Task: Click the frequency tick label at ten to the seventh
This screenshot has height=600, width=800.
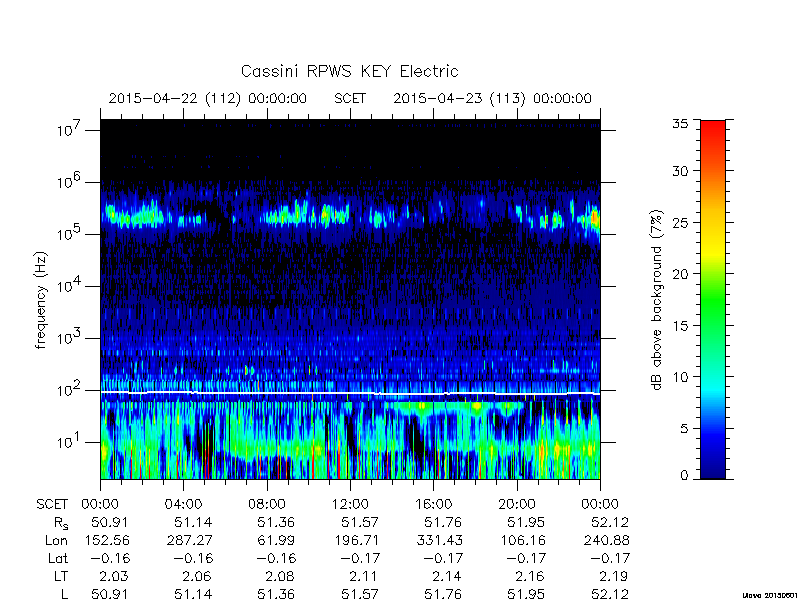Action: pyautogui.click(x=71, y=131)
